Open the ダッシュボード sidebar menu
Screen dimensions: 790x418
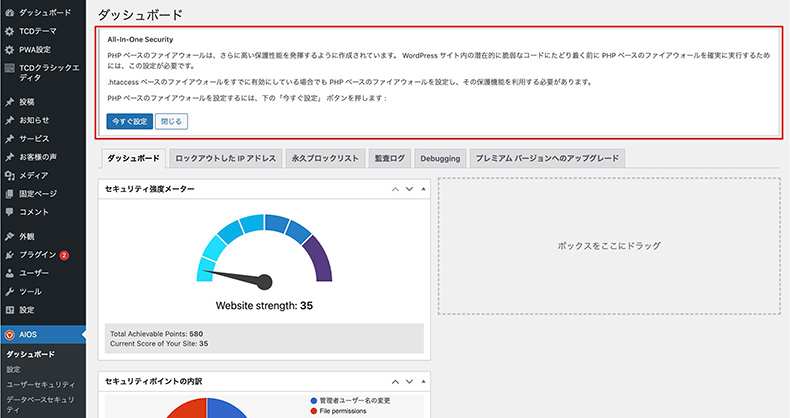(43, 13)
